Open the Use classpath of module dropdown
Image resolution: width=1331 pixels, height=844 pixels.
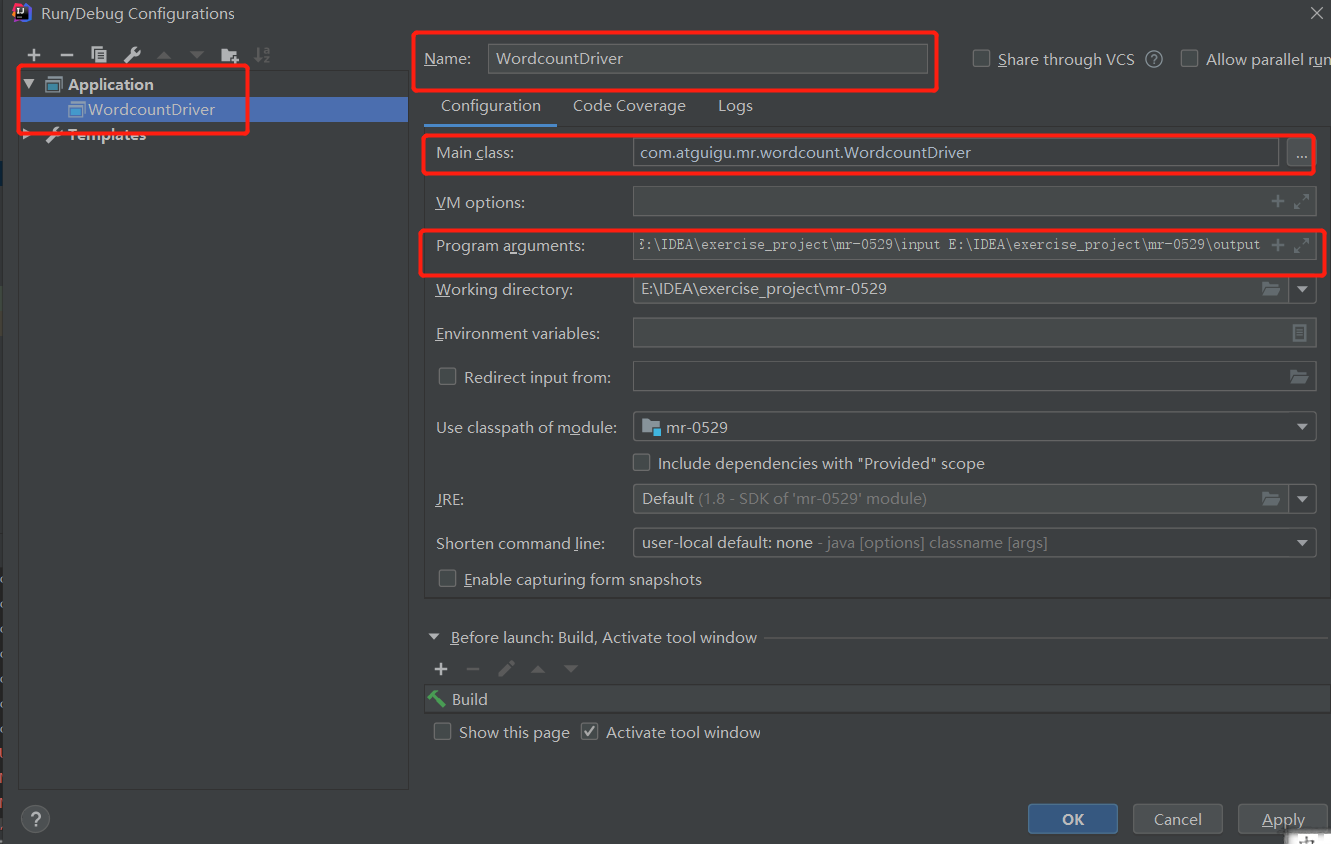pos(1301,426)
